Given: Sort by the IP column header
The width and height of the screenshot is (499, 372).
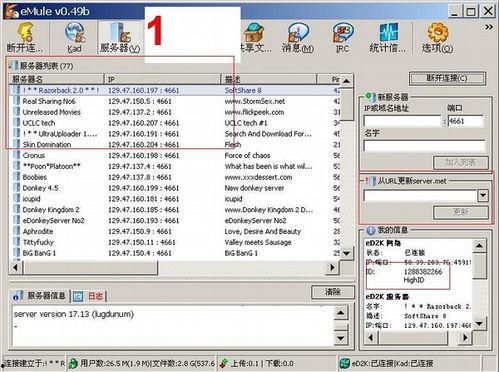Looking at the screenshot, I should coord(162,79).
